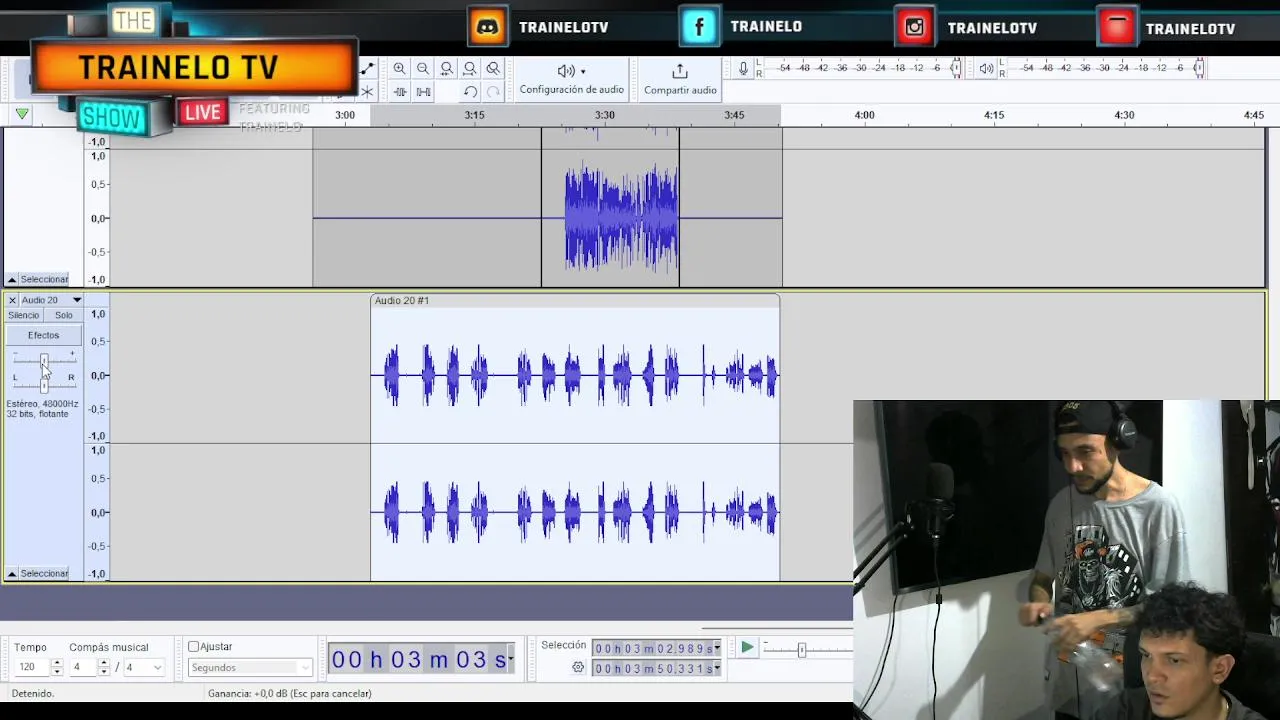Viewport: 1280px width, 720px height.
Task: Click the playback level meter slider
Action: [x=1199, y=68]
